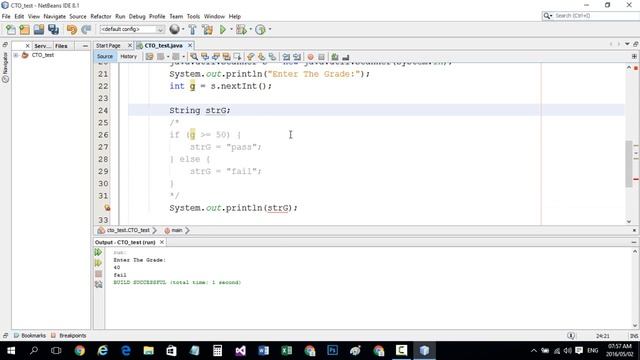Expand breadcrumb arrow after cto_test.CTO_test

pos(155,231)
